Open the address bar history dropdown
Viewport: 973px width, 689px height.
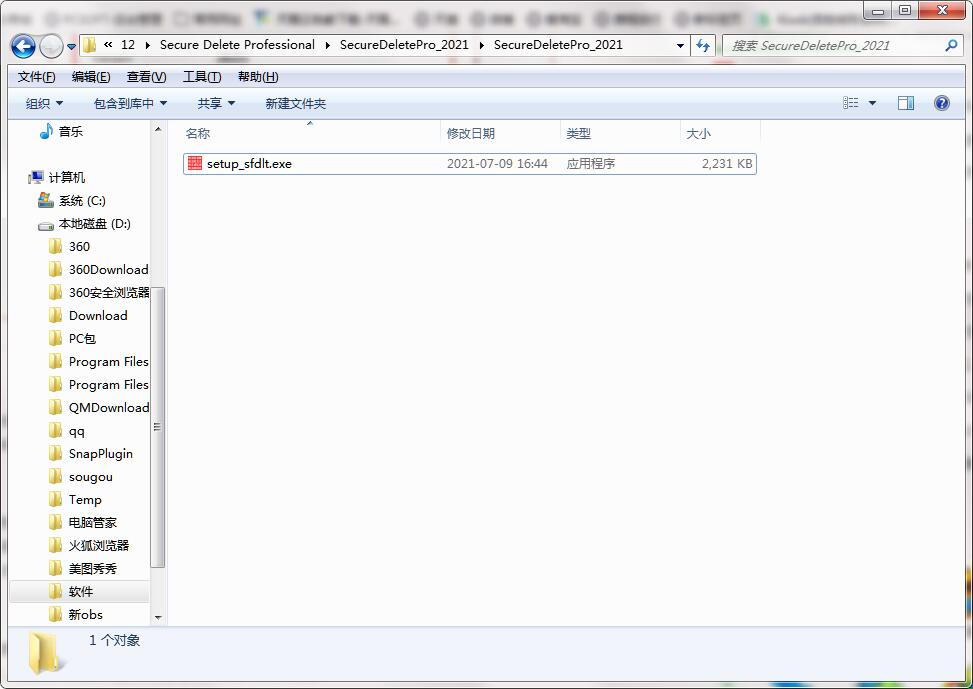[x=679, y=45]
